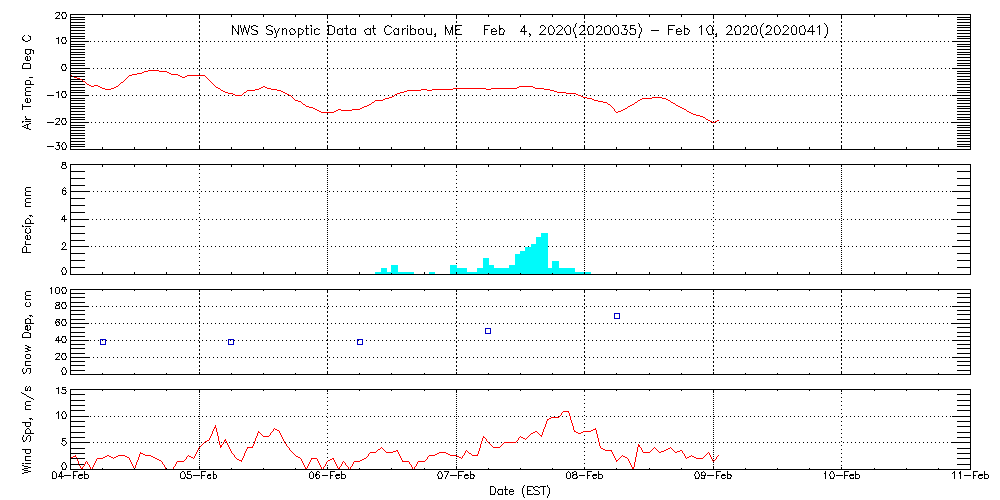Click the Wind Spd, m/s axis label
Image resolution: width=1000 pixels, height=500 pixels.
[x=27, y=428]
